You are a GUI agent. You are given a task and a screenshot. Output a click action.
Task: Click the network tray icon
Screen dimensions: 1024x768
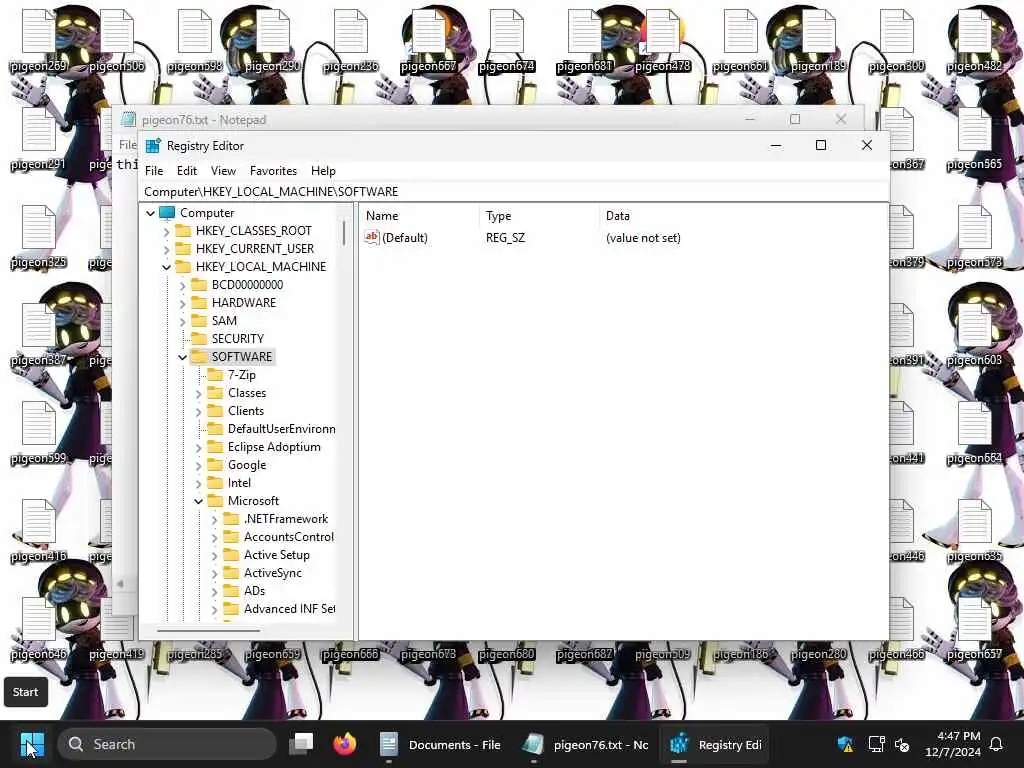click(876, 744)
